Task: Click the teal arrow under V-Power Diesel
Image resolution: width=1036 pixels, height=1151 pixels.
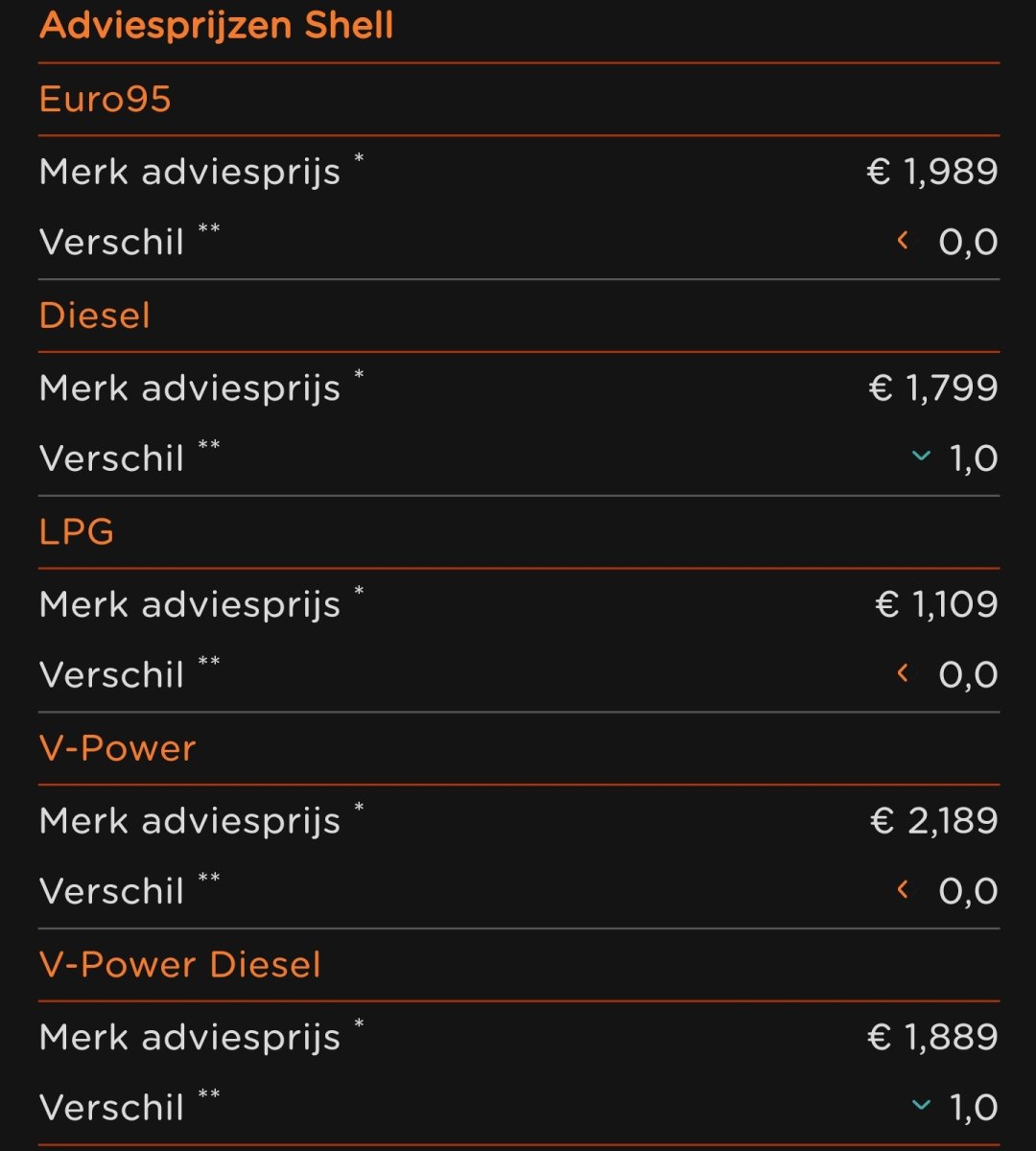Action: point(921,1106)
